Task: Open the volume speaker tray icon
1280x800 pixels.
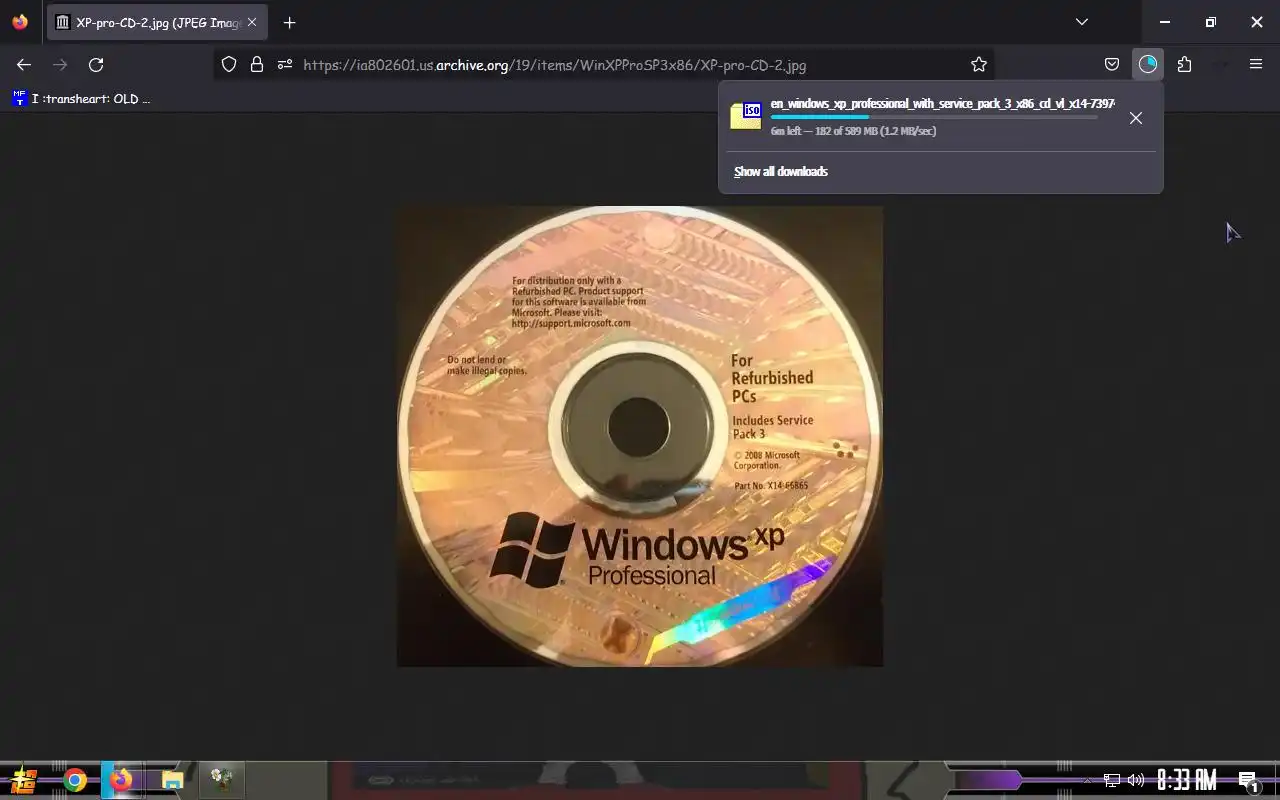Action: tap(1136, 780)
